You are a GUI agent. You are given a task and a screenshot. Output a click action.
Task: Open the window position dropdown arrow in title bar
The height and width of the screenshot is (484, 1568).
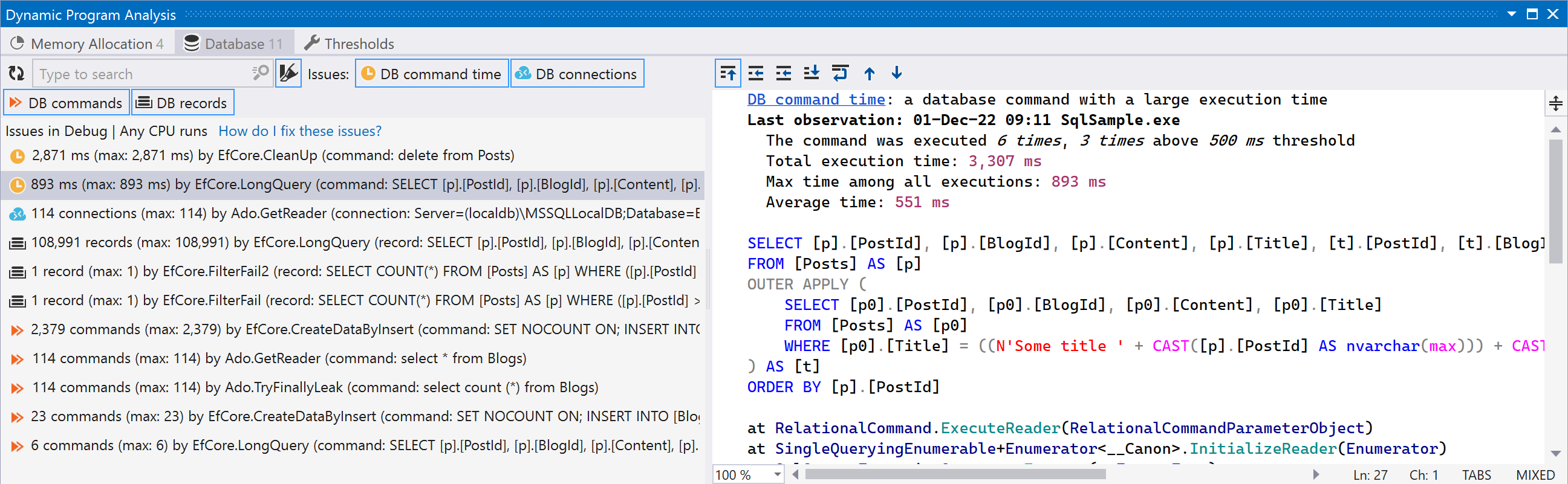1511,14
